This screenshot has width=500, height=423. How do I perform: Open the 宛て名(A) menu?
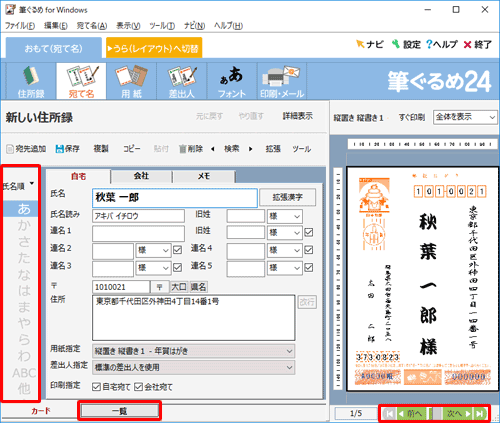pyautogui.click(x=92, y=26)
